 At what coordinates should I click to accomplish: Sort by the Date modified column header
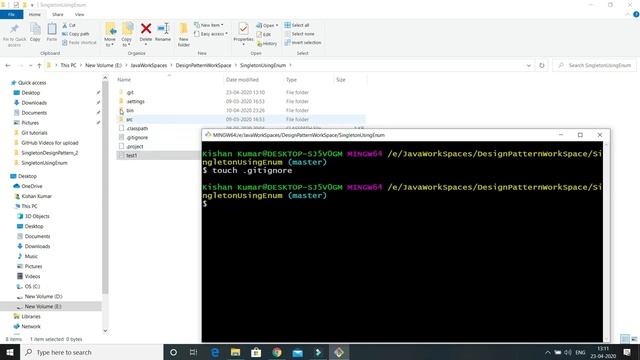coord(242,80)
